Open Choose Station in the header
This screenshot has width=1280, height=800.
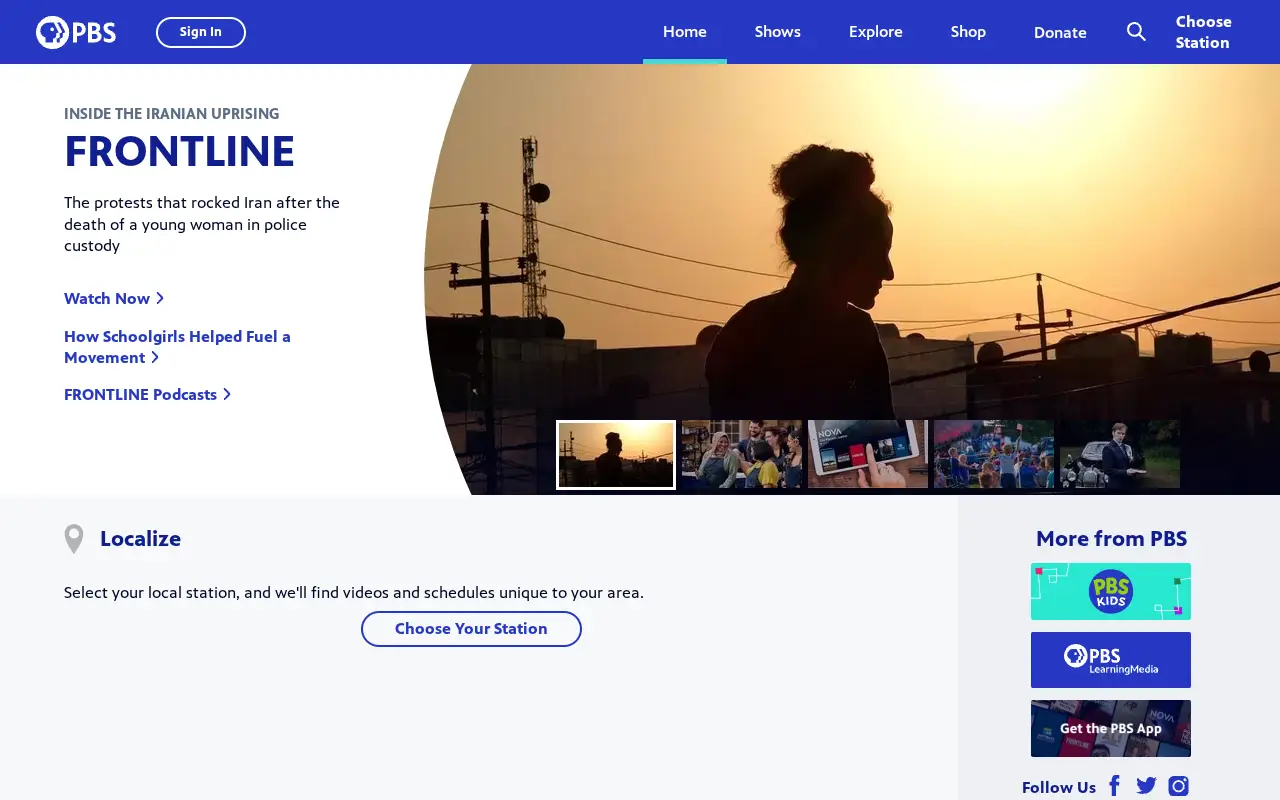[1203, 32]
